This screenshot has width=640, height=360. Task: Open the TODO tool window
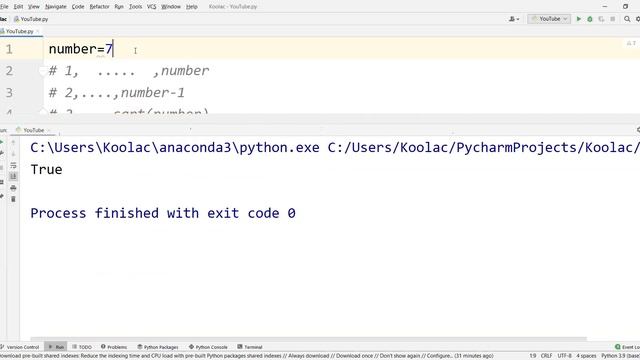82,347
